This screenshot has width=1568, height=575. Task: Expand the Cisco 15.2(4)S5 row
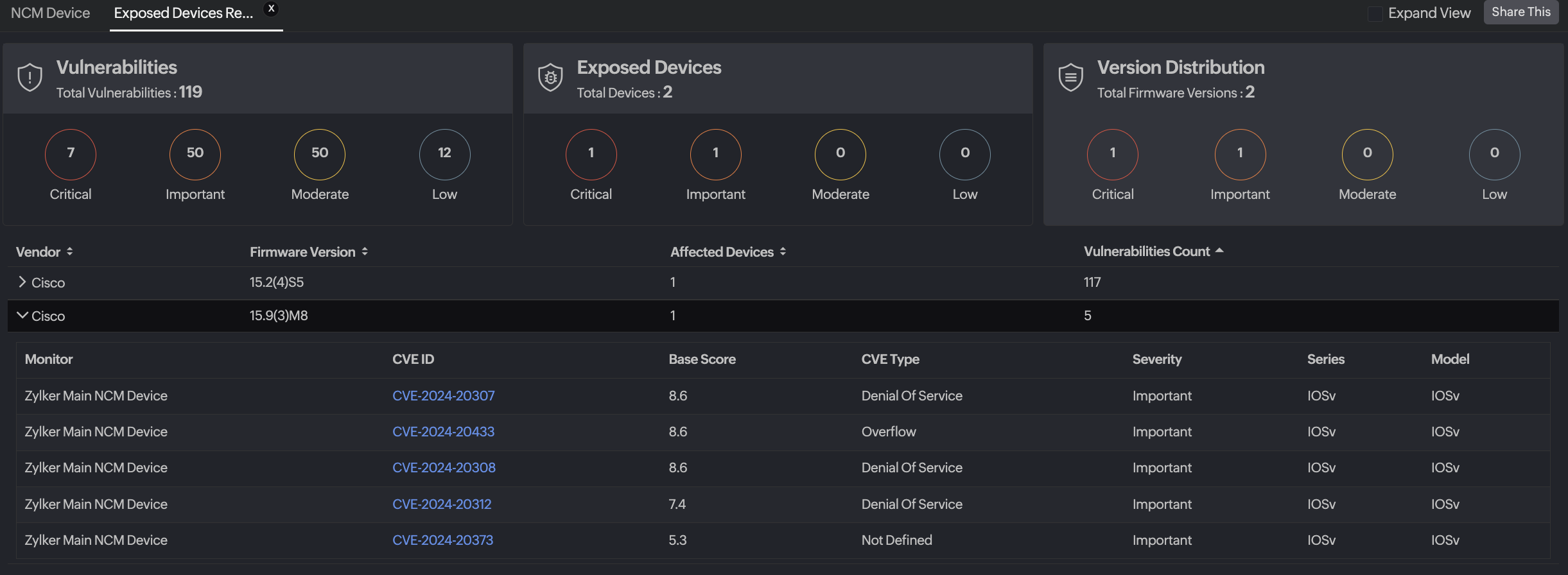[x=22, y=282]
